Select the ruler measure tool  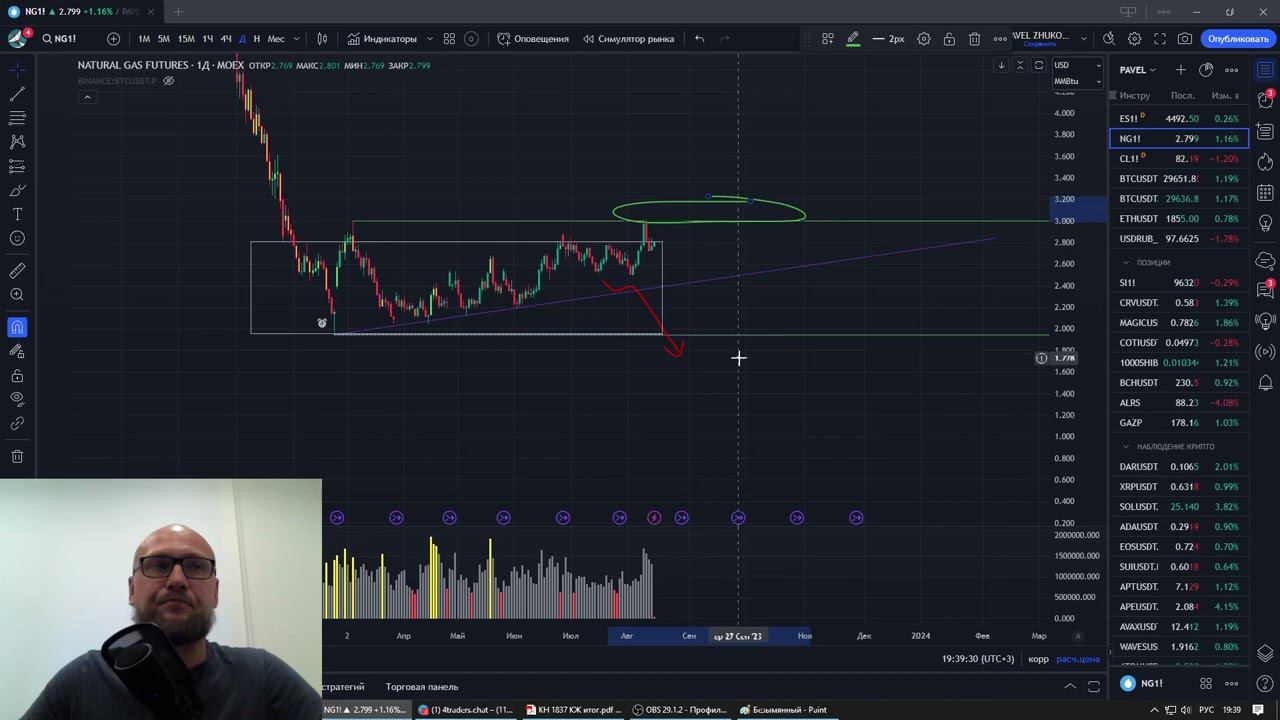(x=17, y=271)
